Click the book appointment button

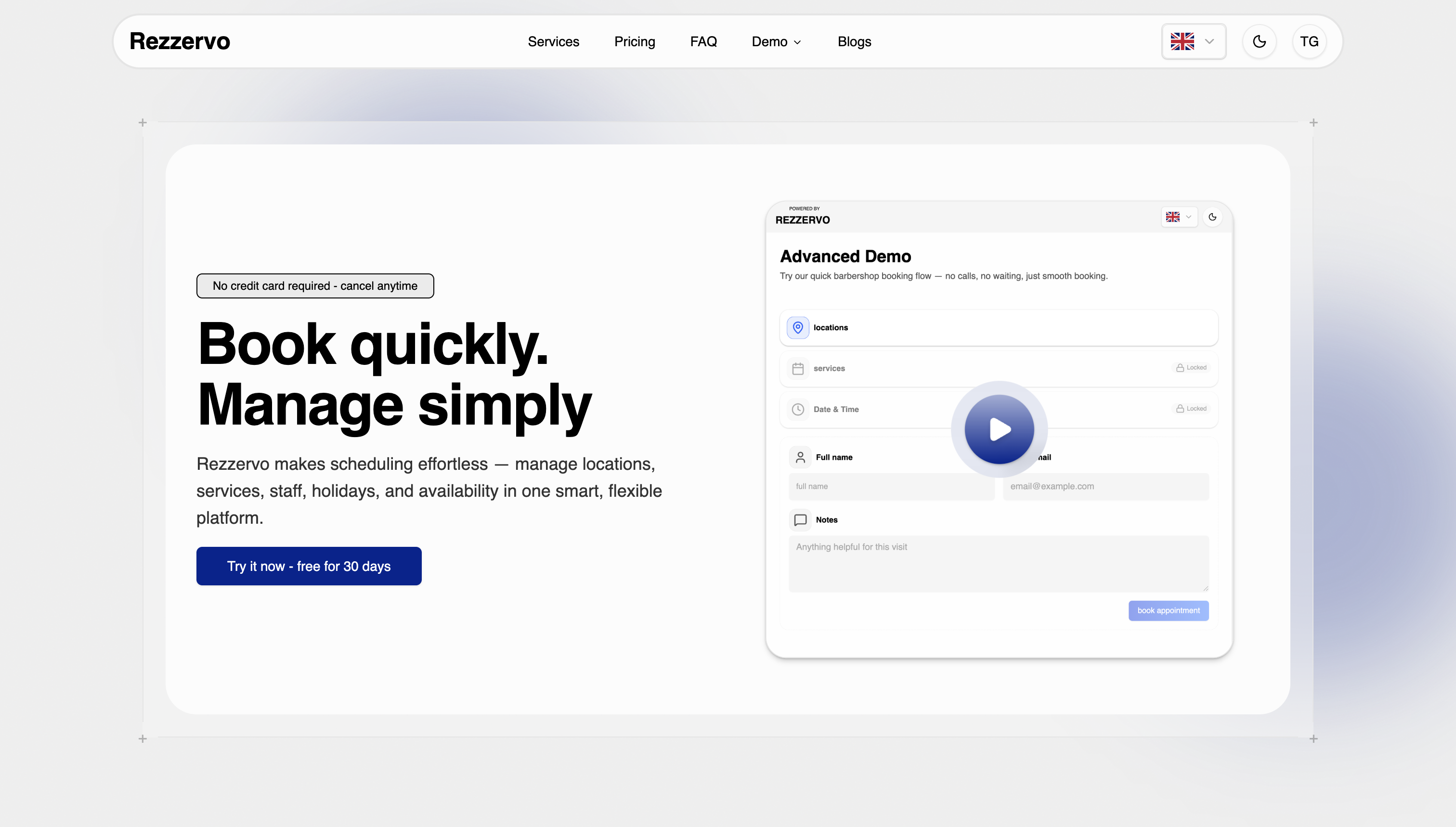click(1169, 610)
